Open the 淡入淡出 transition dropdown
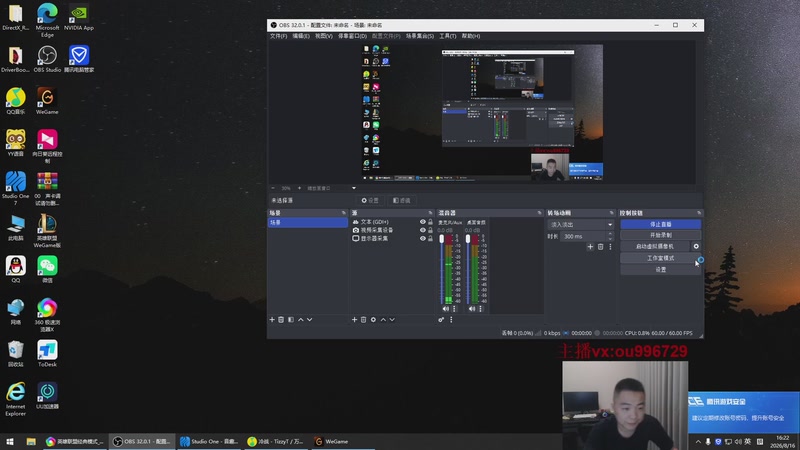 (581, 224)
